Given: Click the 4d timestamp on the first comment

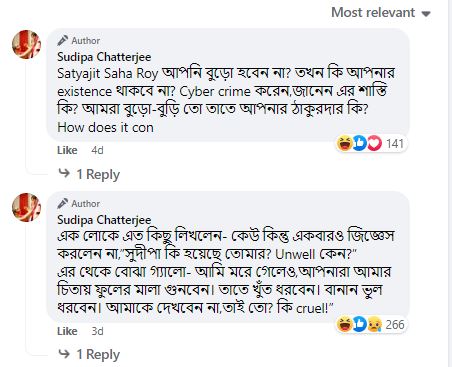Looking at the screenshot, I should point(97,150).
